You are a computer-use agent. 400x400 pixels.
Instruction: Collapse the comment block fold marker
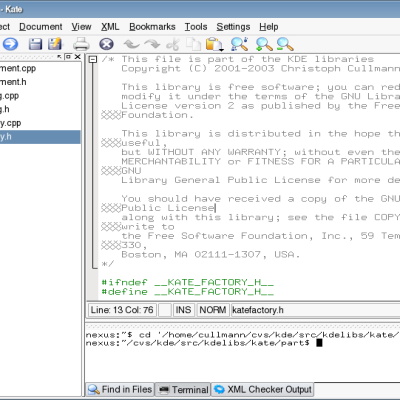point(93,60)
